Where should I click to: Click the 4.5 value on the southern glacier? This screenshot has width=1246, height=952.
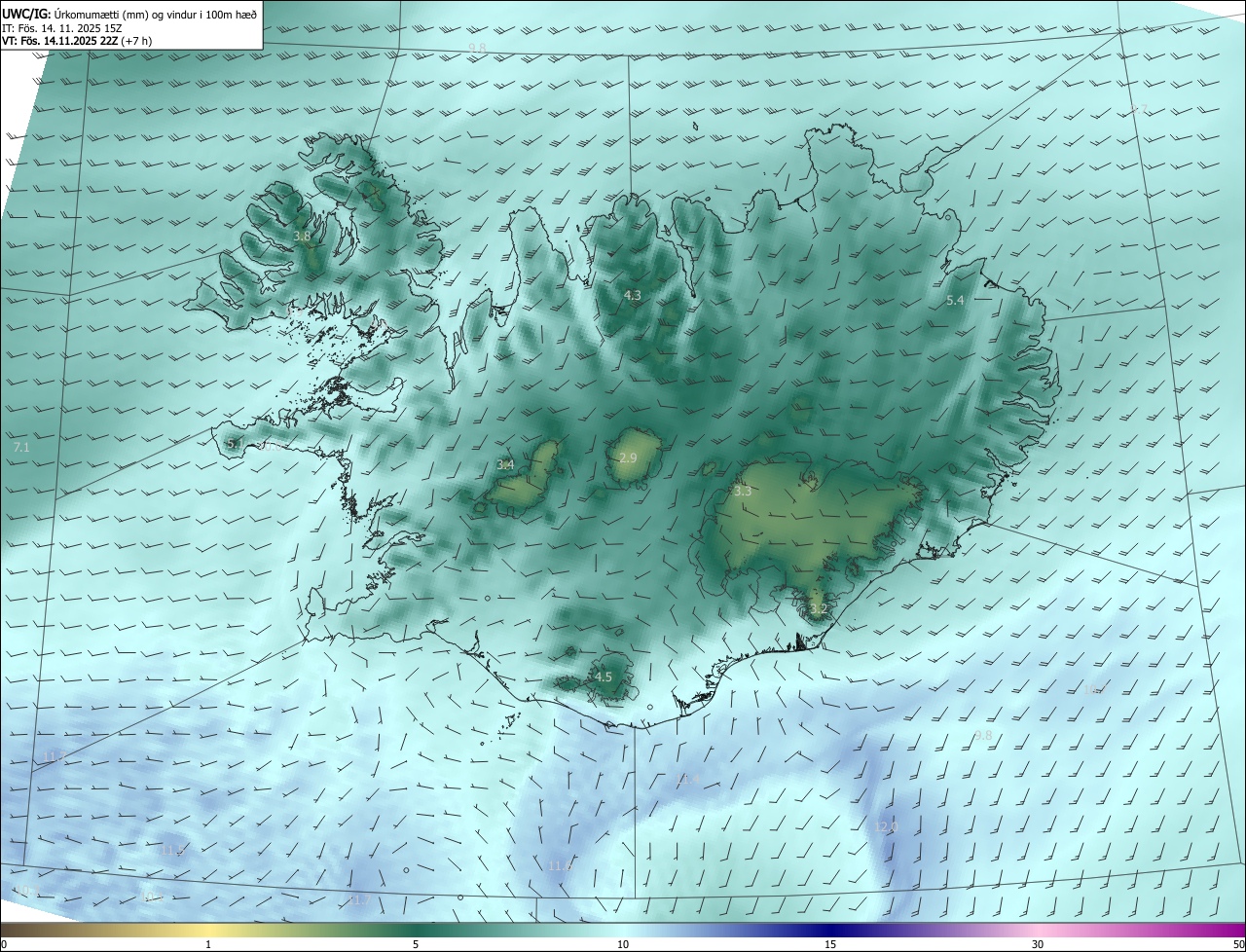point(604,677)
